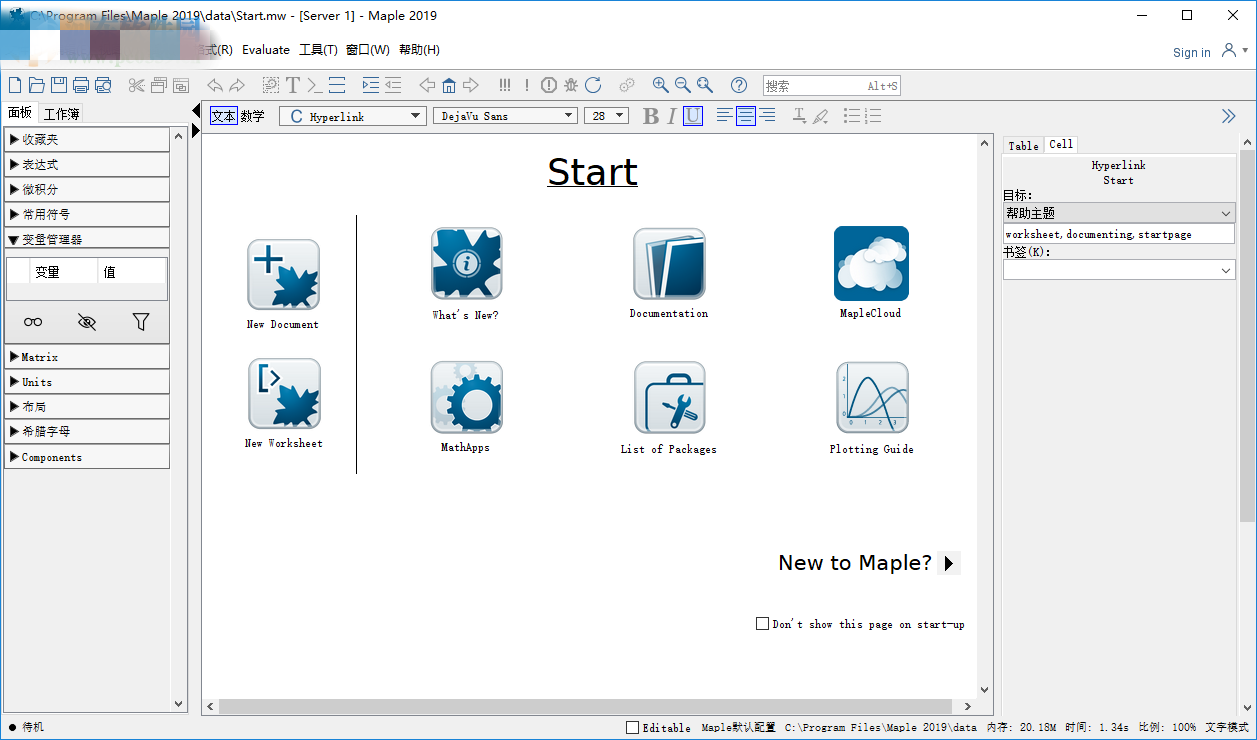The image size is (1257, 740).
Task: Expand the 收藏夹 palette
Action: point(87,139)
